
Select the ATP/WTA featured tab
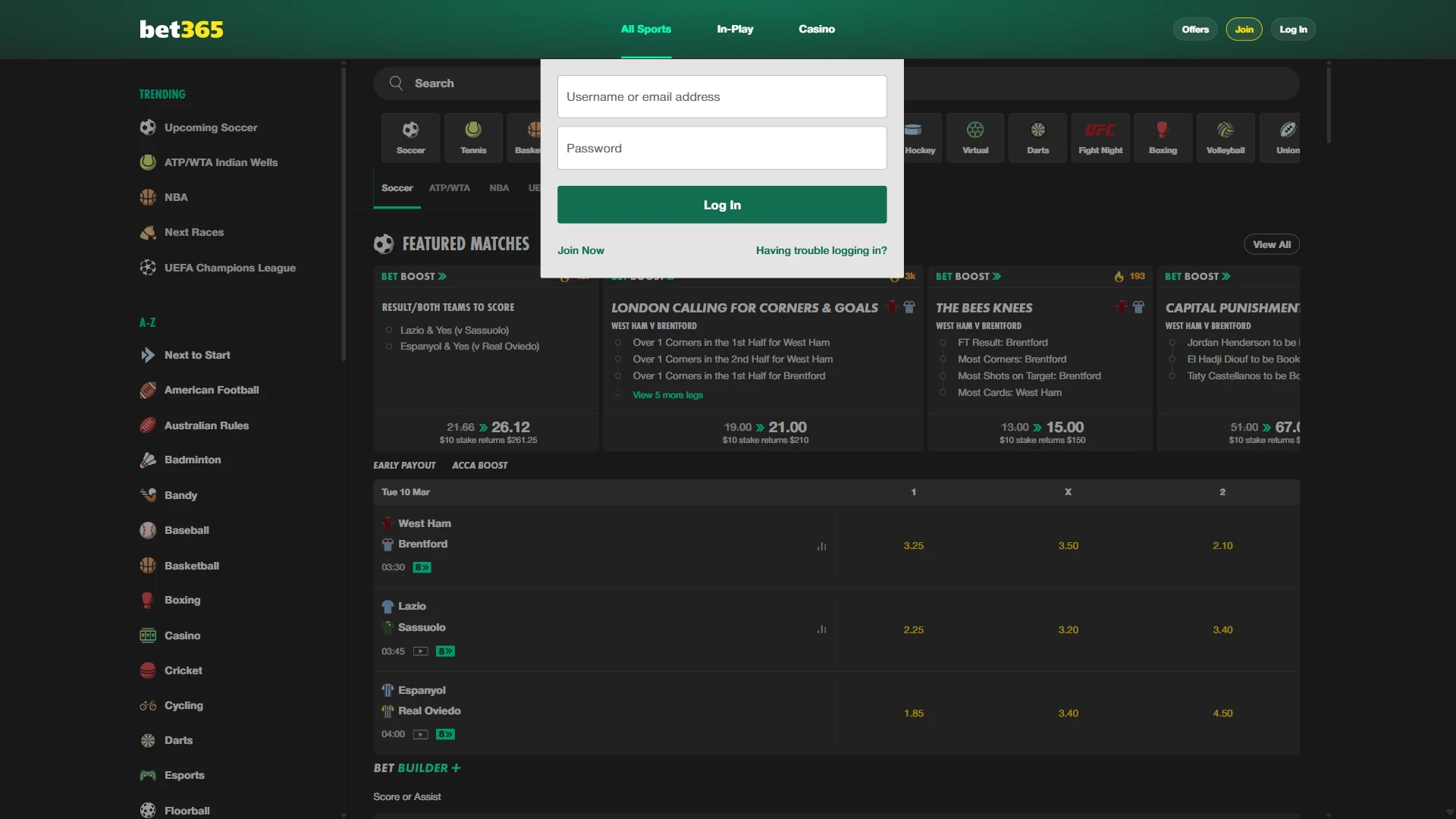(x=450, y=188)
